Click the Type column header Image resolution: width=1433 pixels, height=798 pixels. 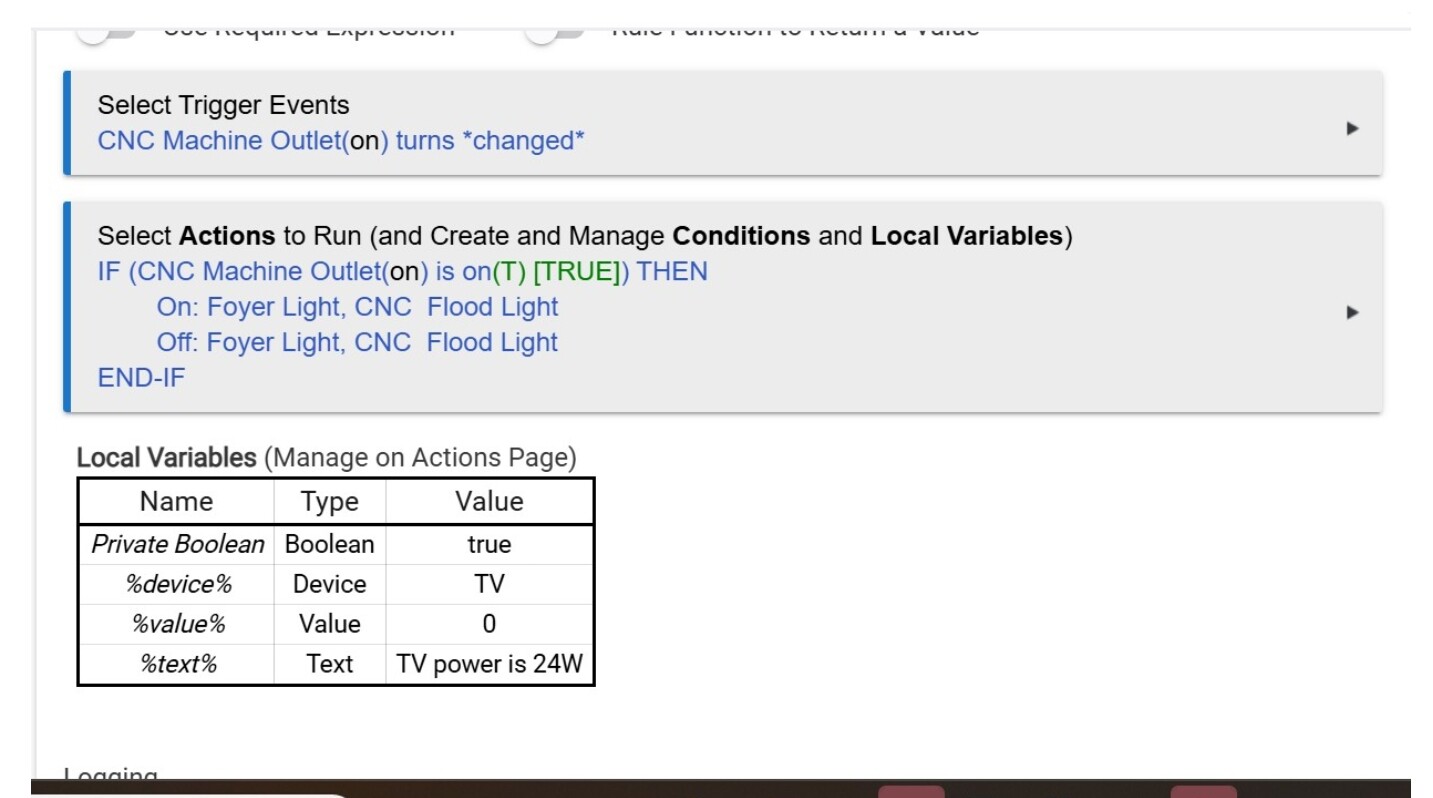pos(329,501)
